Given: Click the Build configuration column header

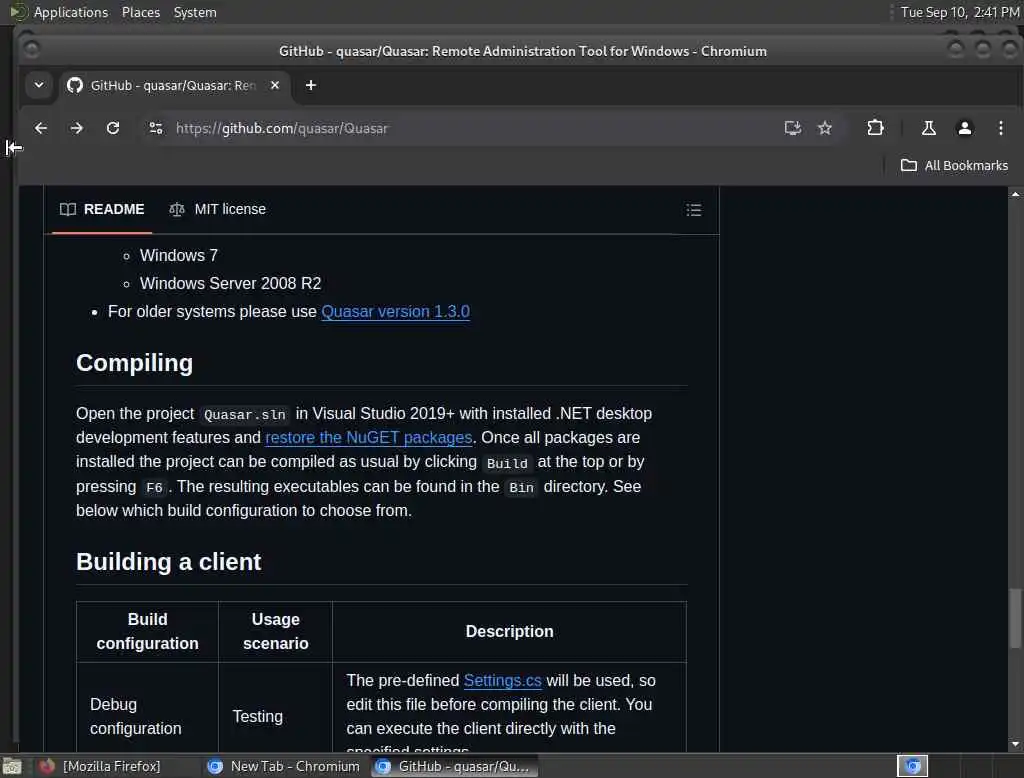Looking at the screenshot, I should 148,631.
